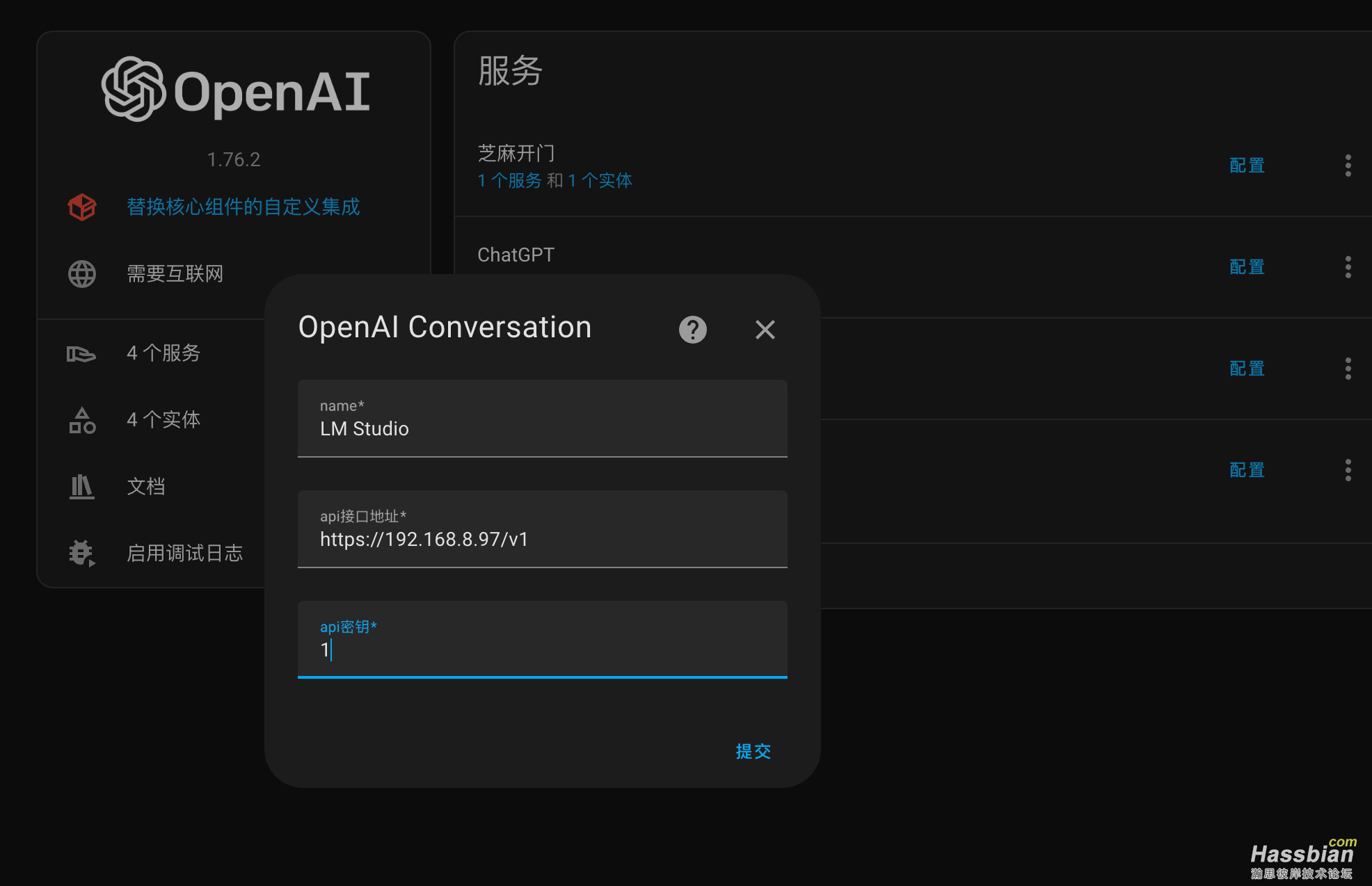
Task: Focus the api密钥 key field
Action: click(x=542, y=639)
